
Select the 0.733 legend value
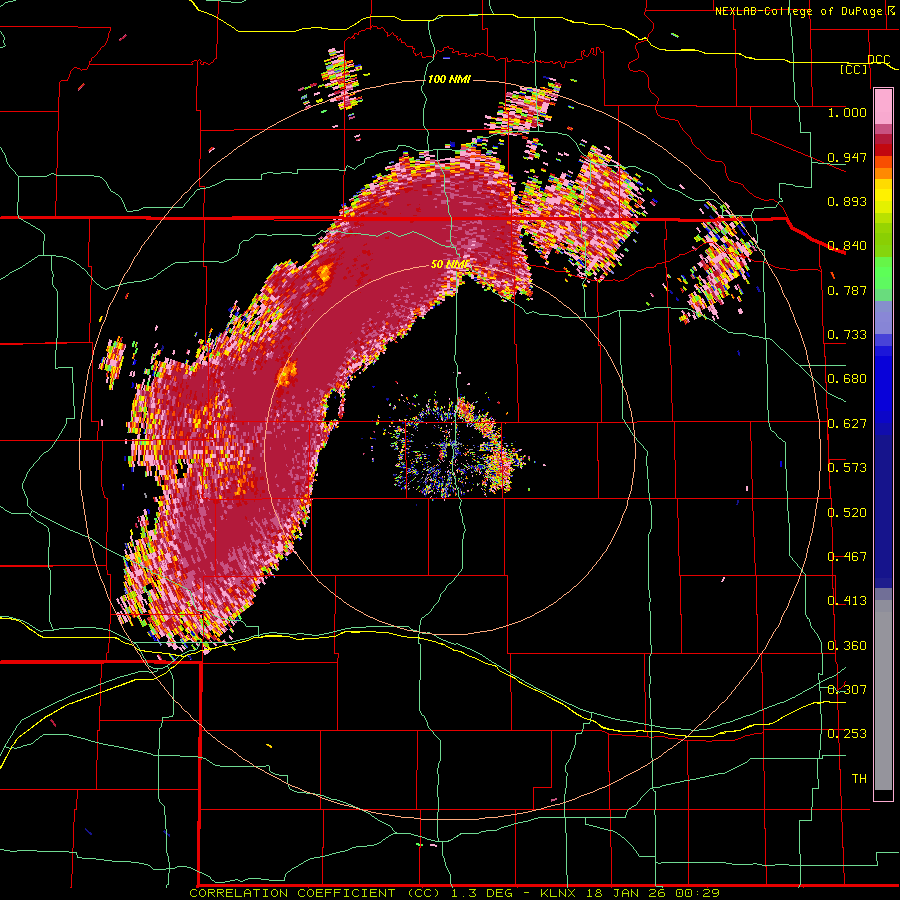847,335
